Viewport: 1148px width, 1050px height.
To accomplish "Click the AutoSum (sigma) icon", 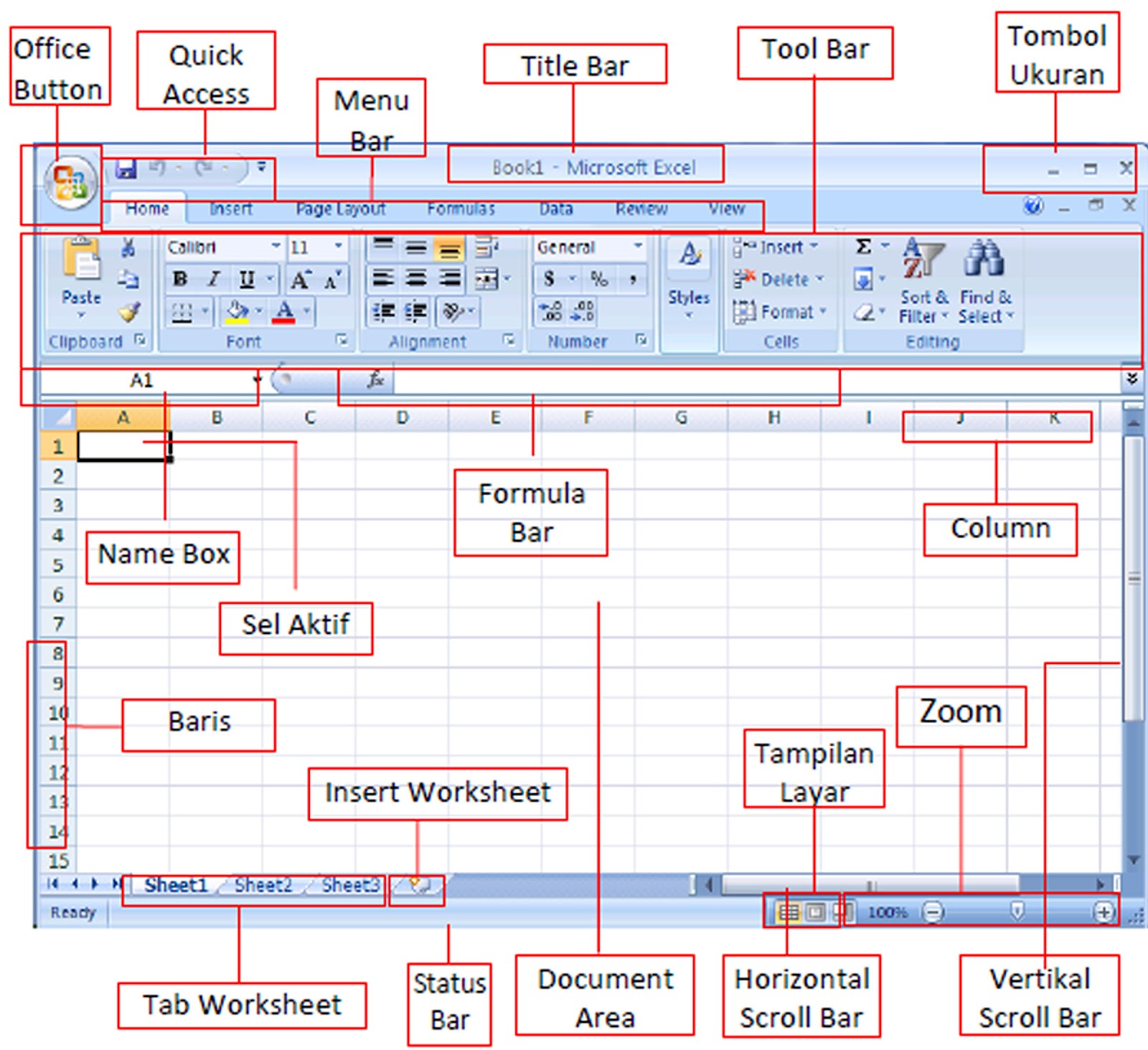I will (865, 247).
